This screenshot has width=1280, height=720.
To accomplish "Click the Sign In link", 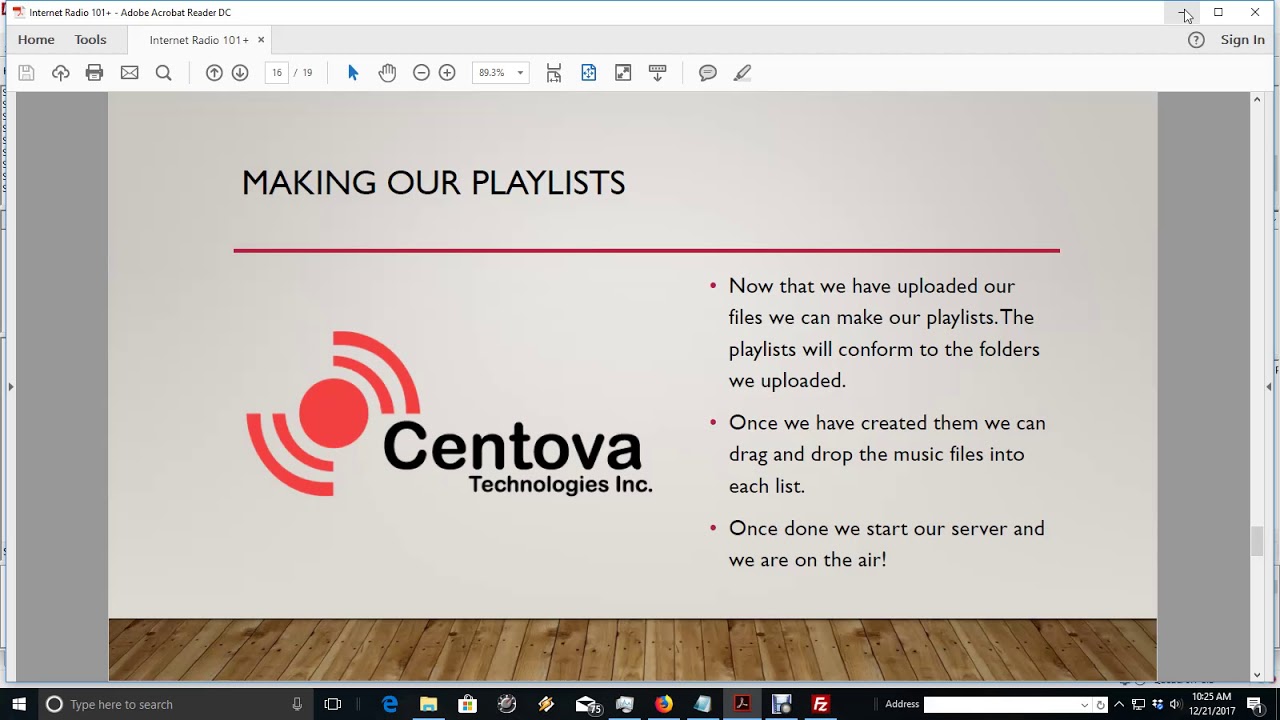I will [x=1243, y=40].
